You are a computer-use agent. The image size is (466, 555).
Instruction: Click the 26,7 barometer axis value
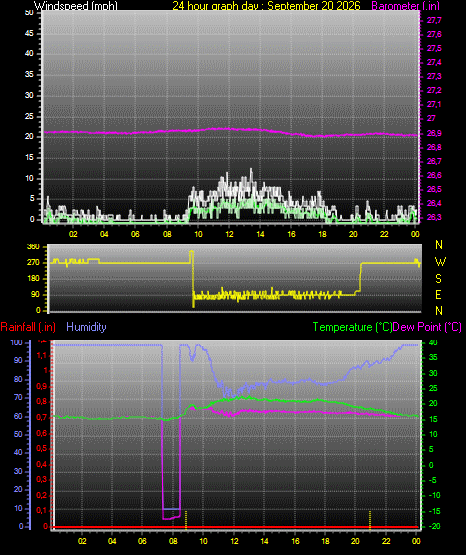click(434, 161)
